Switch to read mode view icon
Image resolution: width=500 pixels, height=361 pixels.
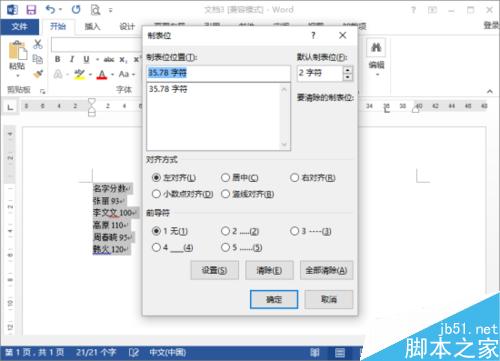(314, 352)
